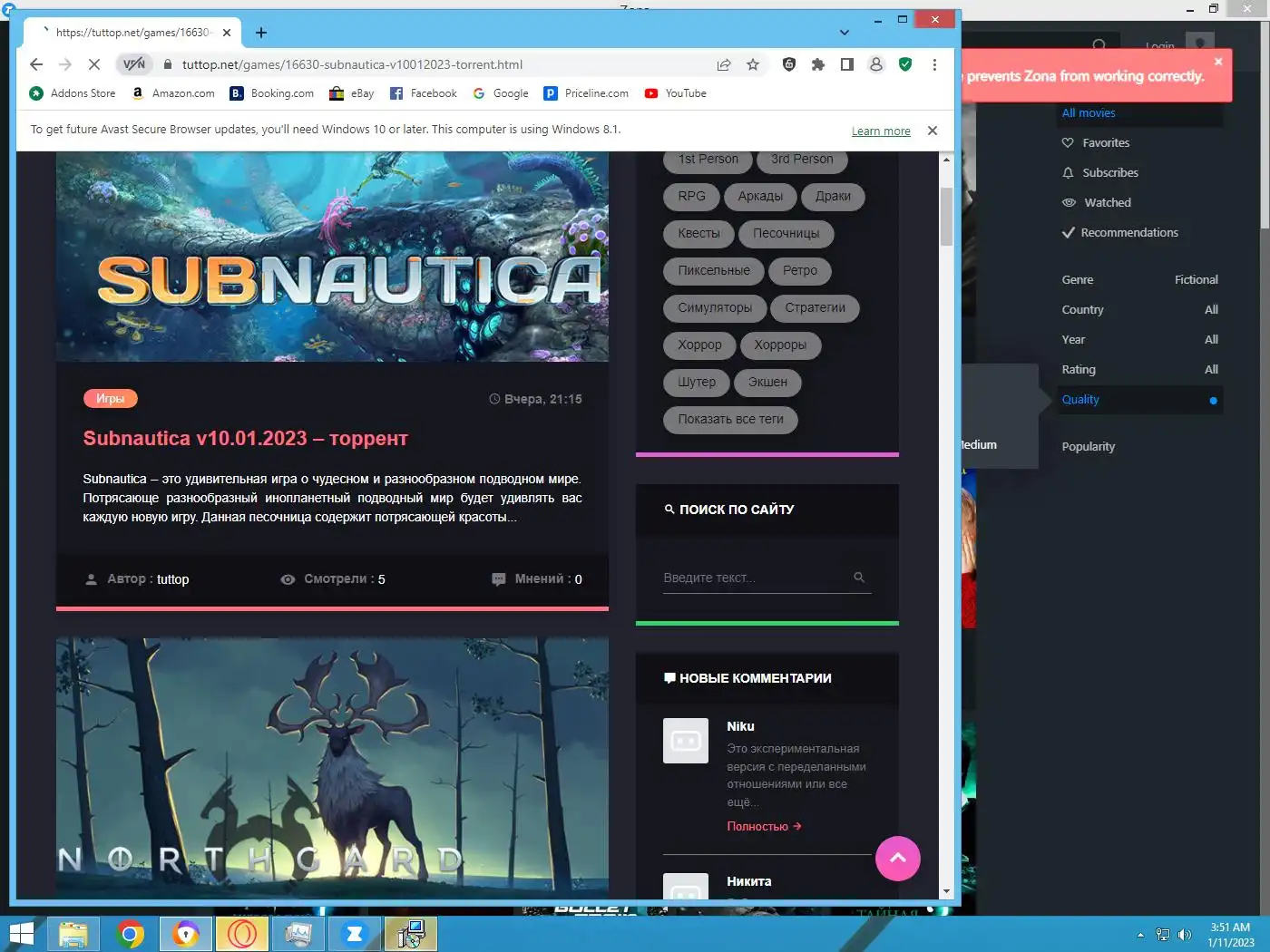Image resolution: width=1270 pixels, height=952 pixels.
Task: Open Chrome from the taskbar
Action: click(130, 934)
